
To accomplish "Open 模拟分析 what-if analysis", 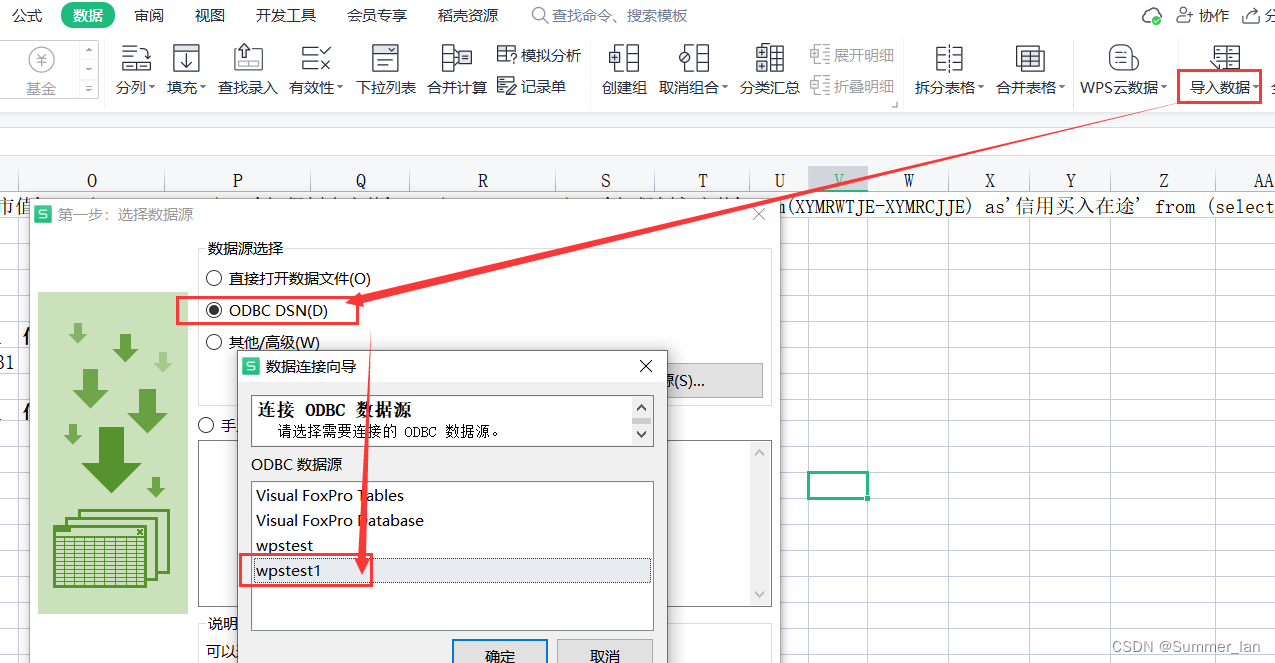I will [x=539, y=55].
